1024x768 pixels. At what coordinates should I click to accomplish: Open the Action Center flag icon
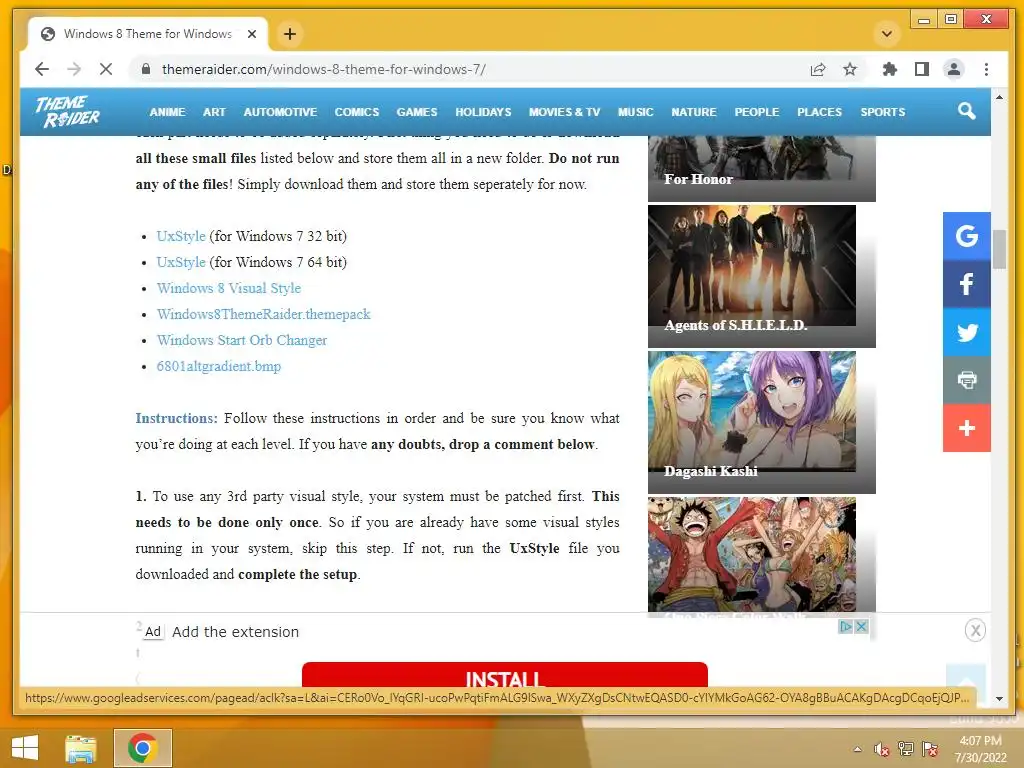tap(930, 749)
